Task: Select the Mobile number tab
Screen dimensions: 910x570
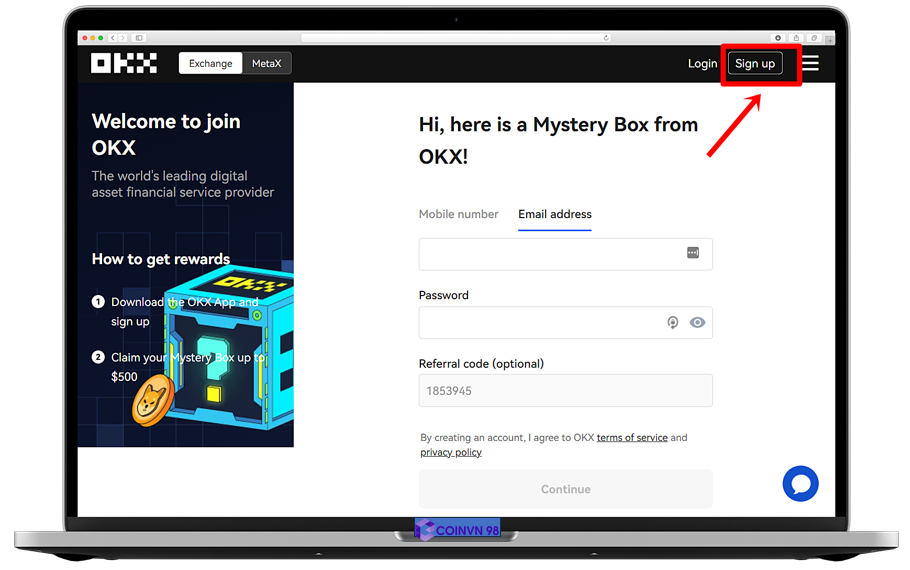Action: [458, 214]
